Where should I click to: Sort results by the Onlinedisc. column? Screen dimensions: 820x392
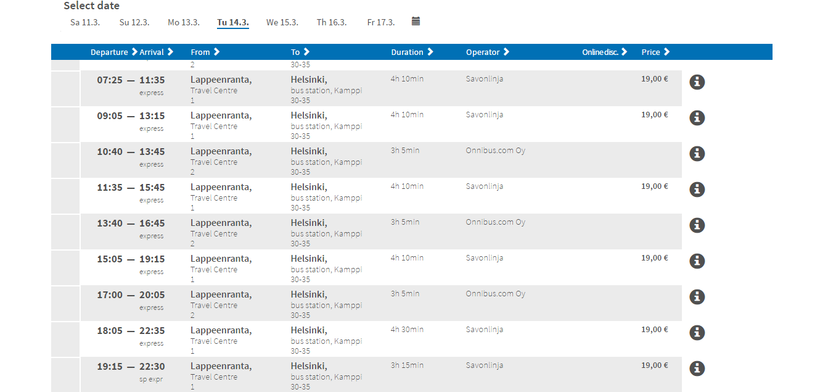click(x=605, y=52)
